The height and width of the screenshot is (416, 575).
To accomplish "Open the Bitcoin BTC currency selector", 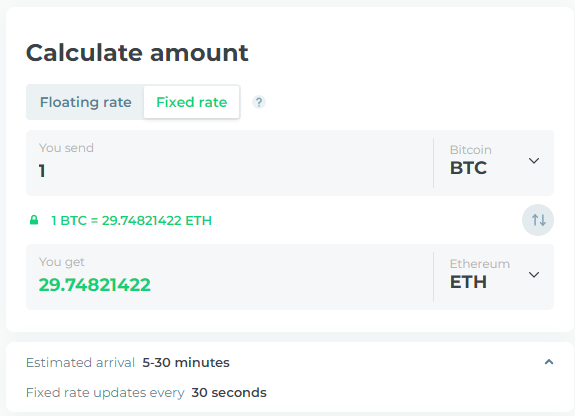I will tap(494, 163).
